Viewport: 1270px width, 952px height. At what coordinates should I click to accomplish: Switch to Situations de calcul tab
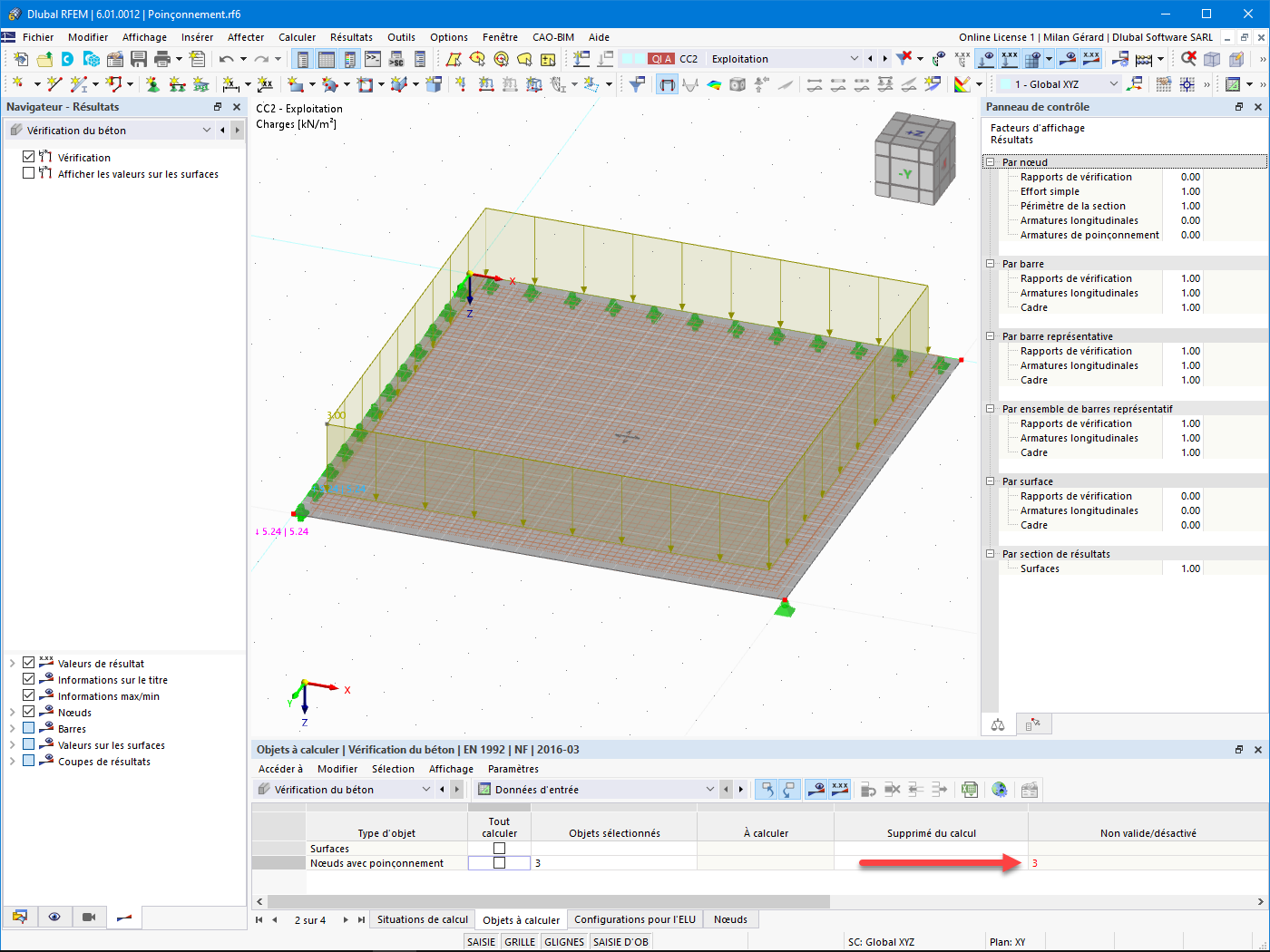click(x=423, y=919)
